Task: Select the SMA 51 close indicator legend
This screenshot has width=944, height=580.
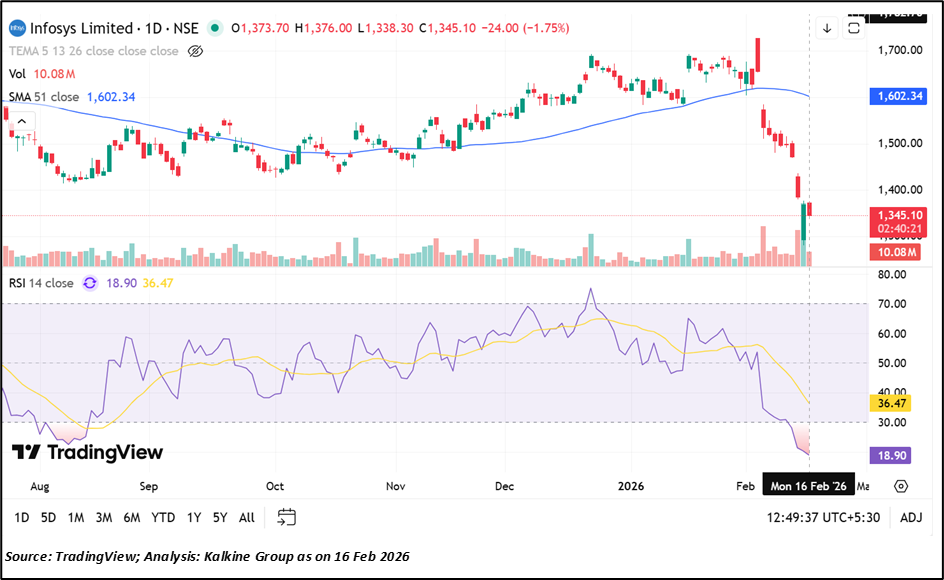Action: (x=44, y=97)
